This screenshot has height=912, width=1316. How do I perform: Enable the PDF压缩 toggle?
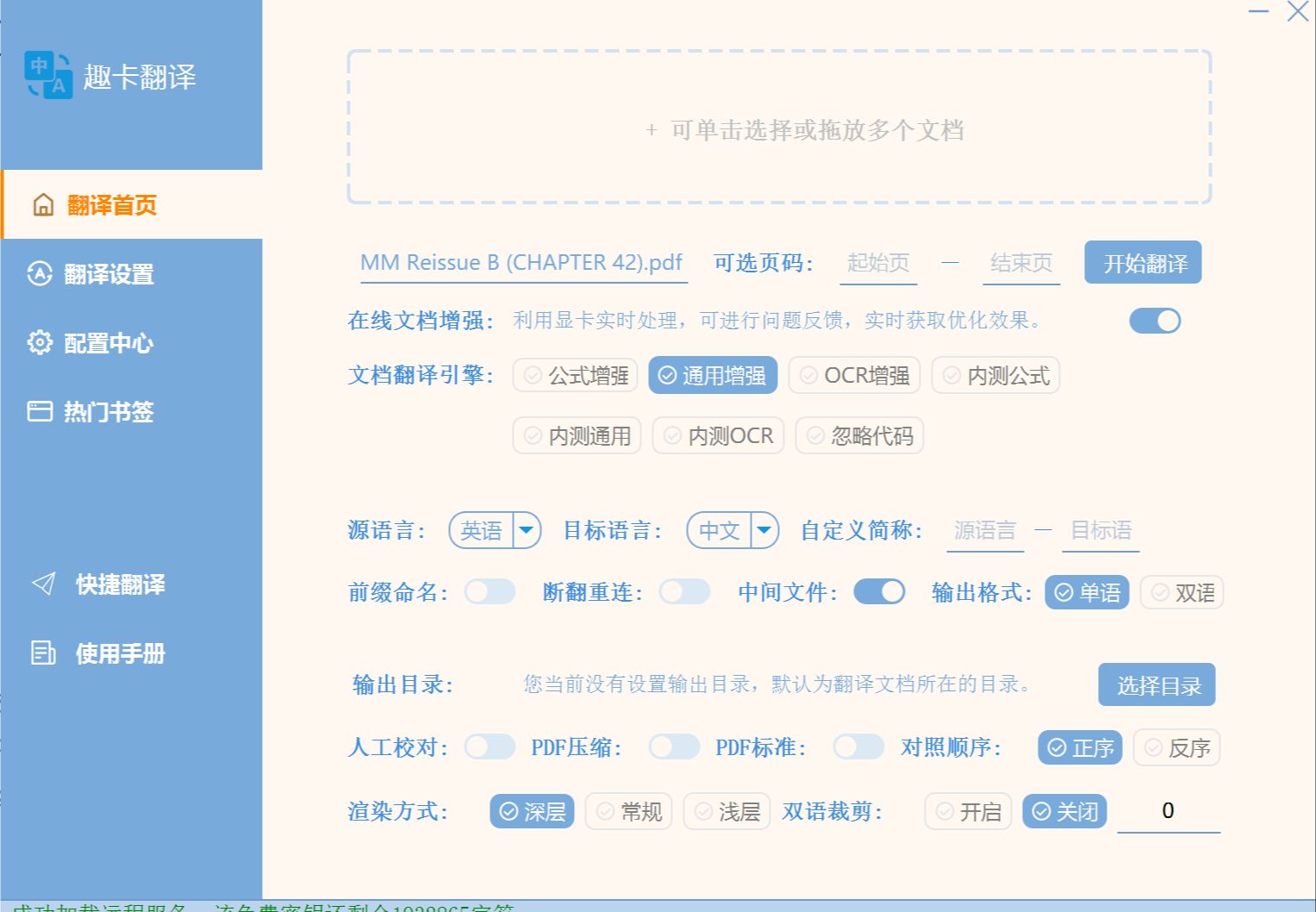coord(674,746)
